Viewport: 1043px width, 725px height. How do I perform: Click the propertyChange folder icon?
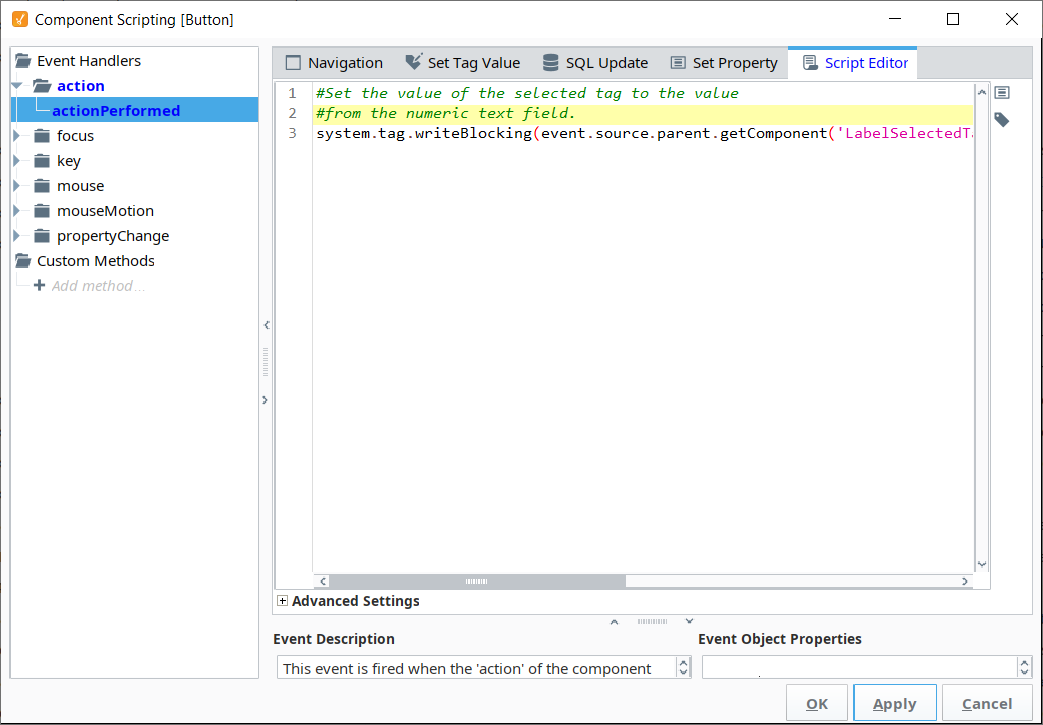42,236
